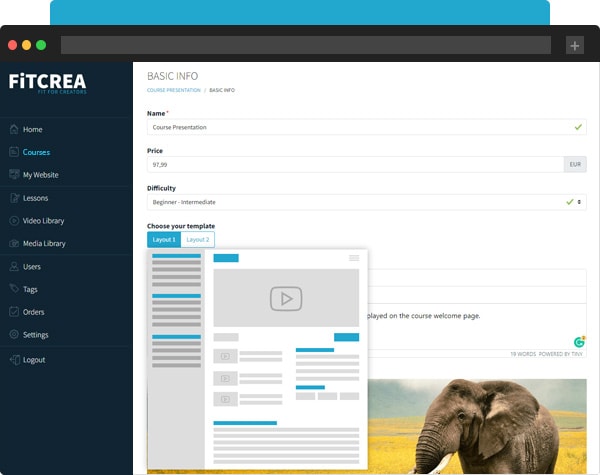This screenshot has width=600, height=475.
Task: Click the My Website monitor icon
Action: point(14,175)
